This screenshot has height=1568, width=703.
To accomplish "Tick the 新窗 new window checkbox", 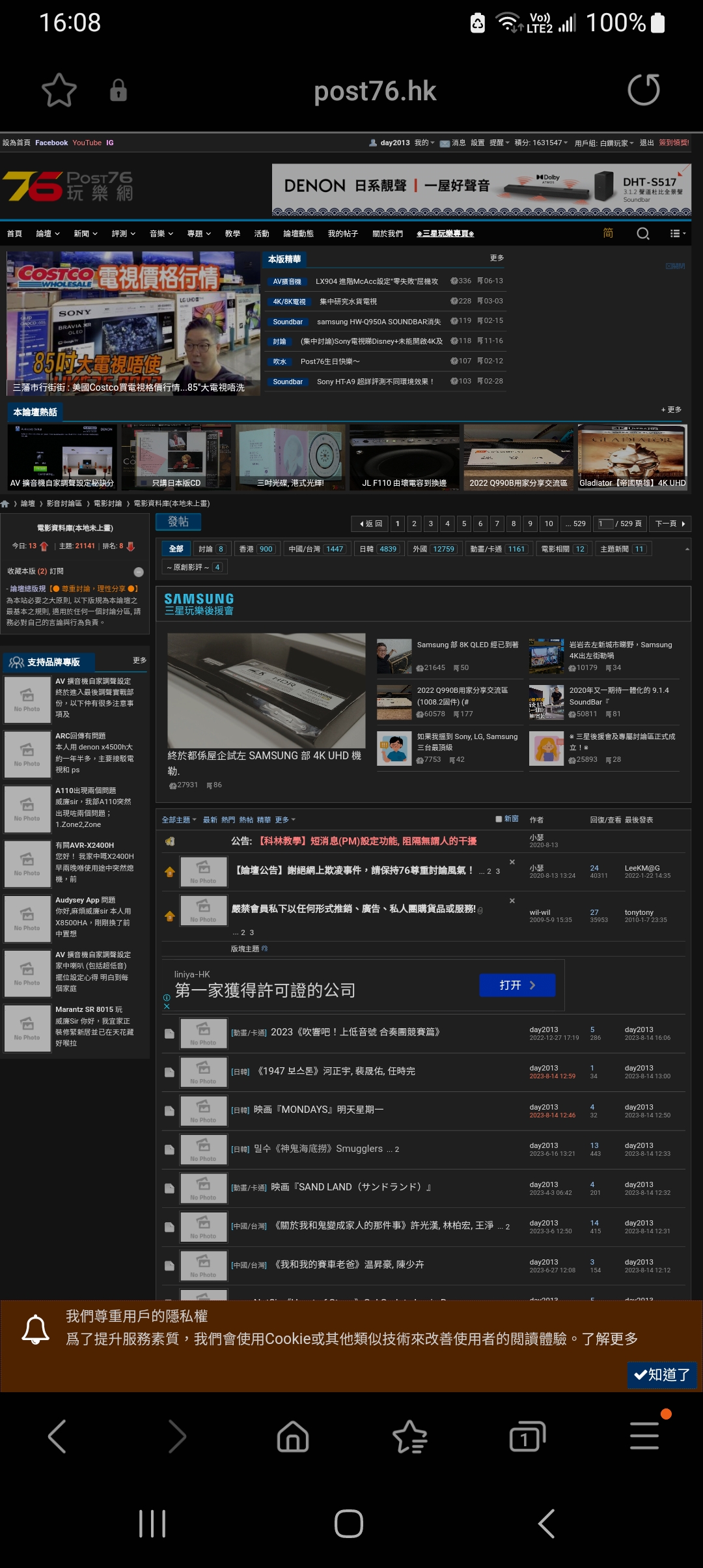I will tap(499, 819).
